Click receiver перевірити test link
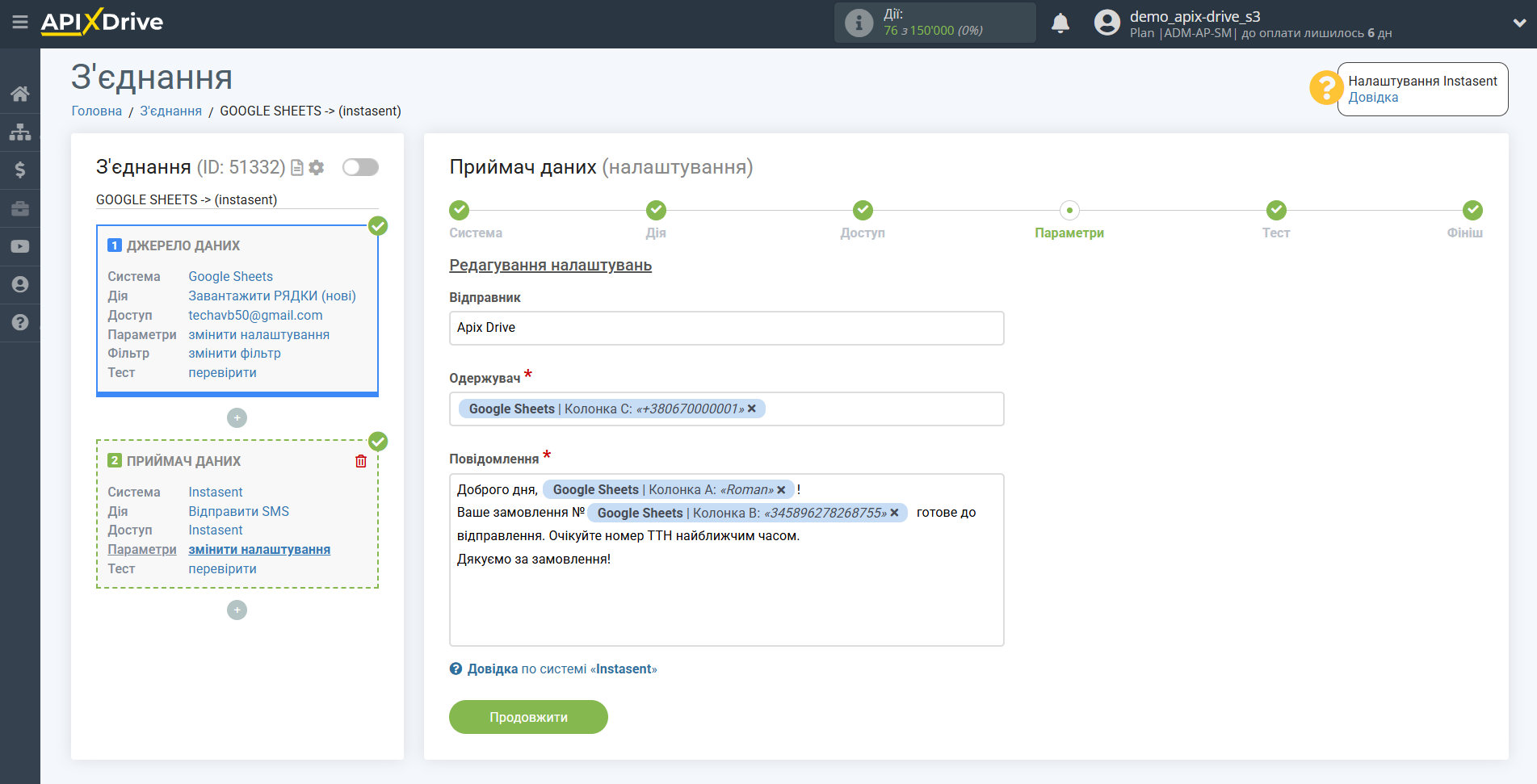The image size is (1537, 784). coord(222,568)
